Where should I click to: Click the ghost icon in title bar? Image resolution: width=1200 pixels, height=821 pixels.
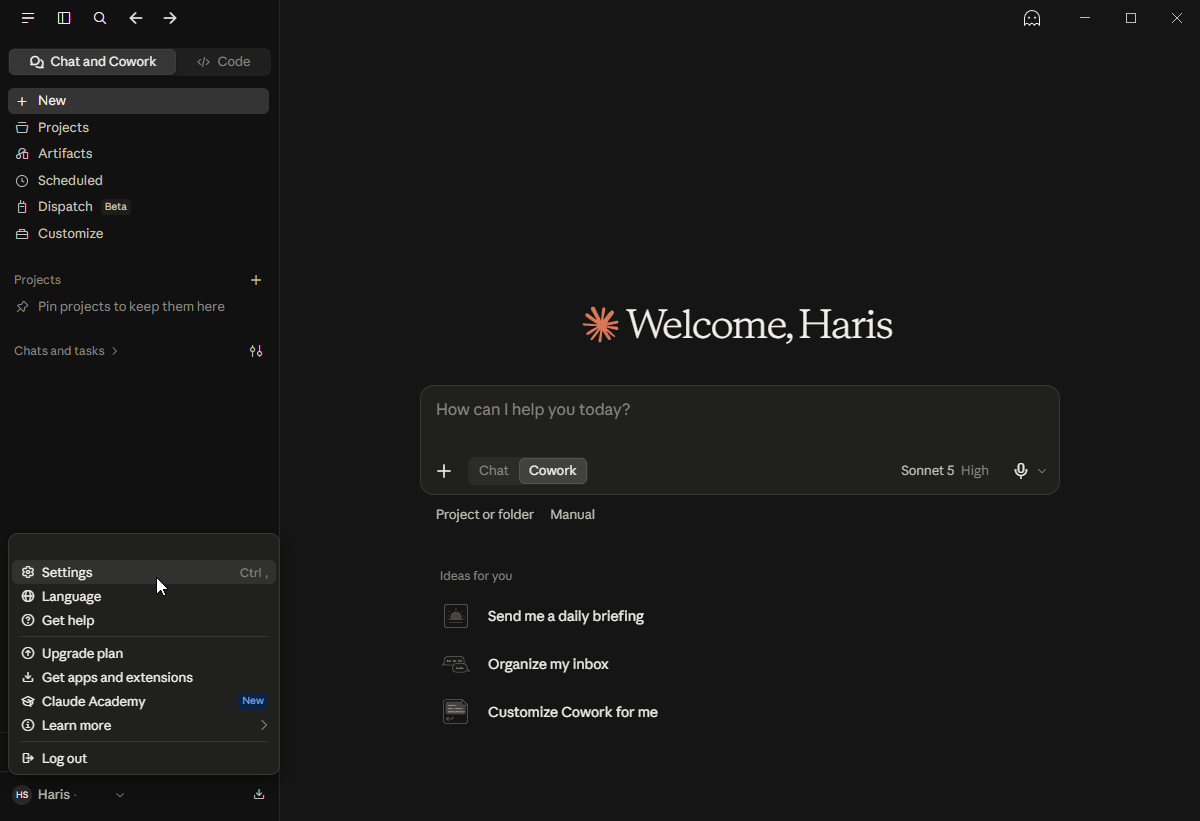pos(1032,18)
